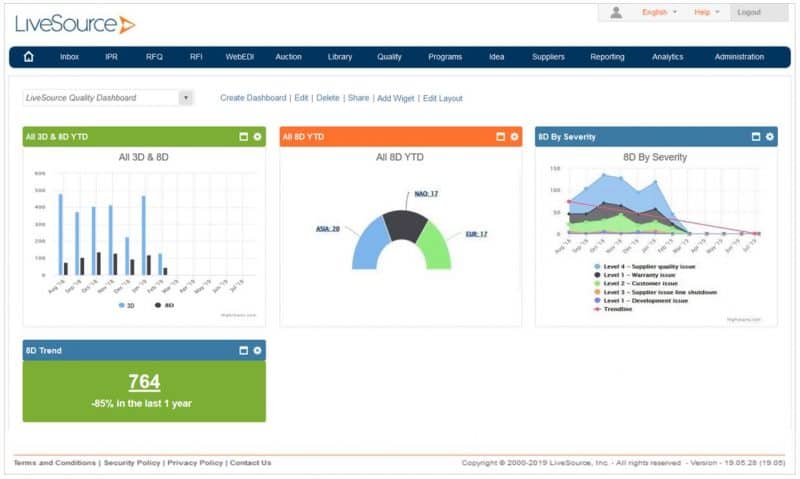Open the IPR menu

point(111,57)
